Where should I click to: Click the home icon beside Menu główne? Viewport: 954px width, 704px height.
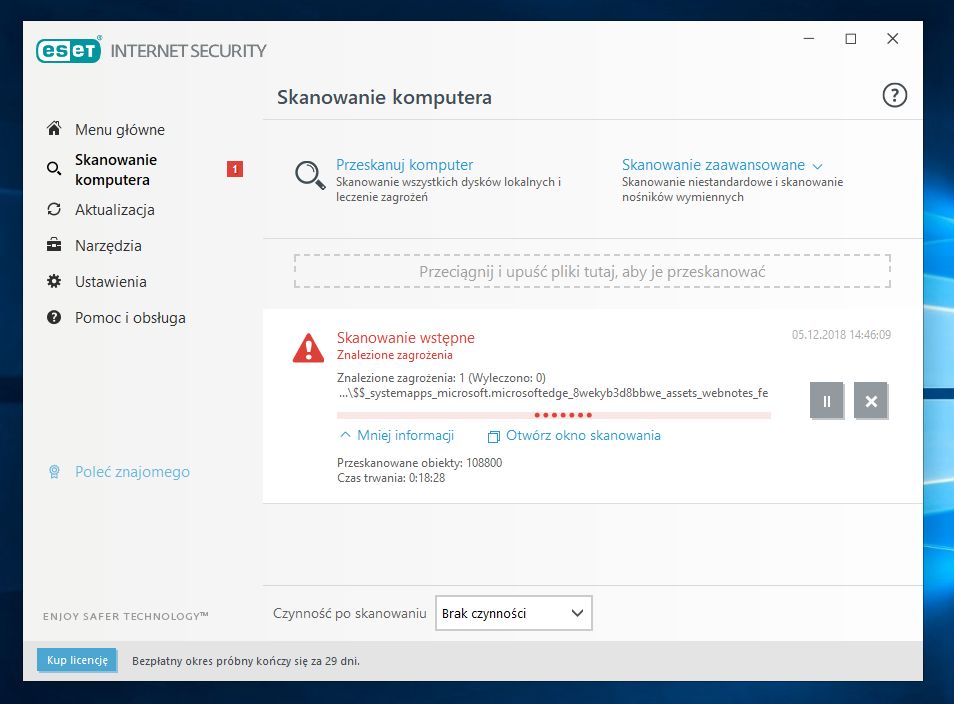point(54,128)
